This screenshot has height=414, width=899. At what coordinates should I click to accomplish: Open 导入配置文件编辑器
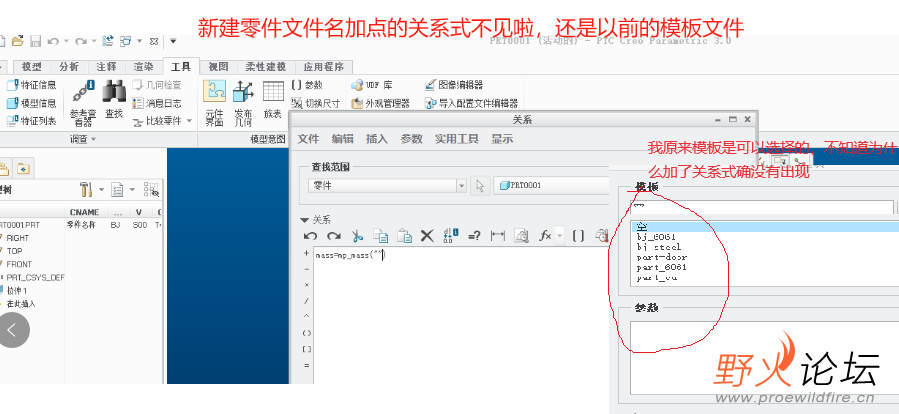point(471,103)
